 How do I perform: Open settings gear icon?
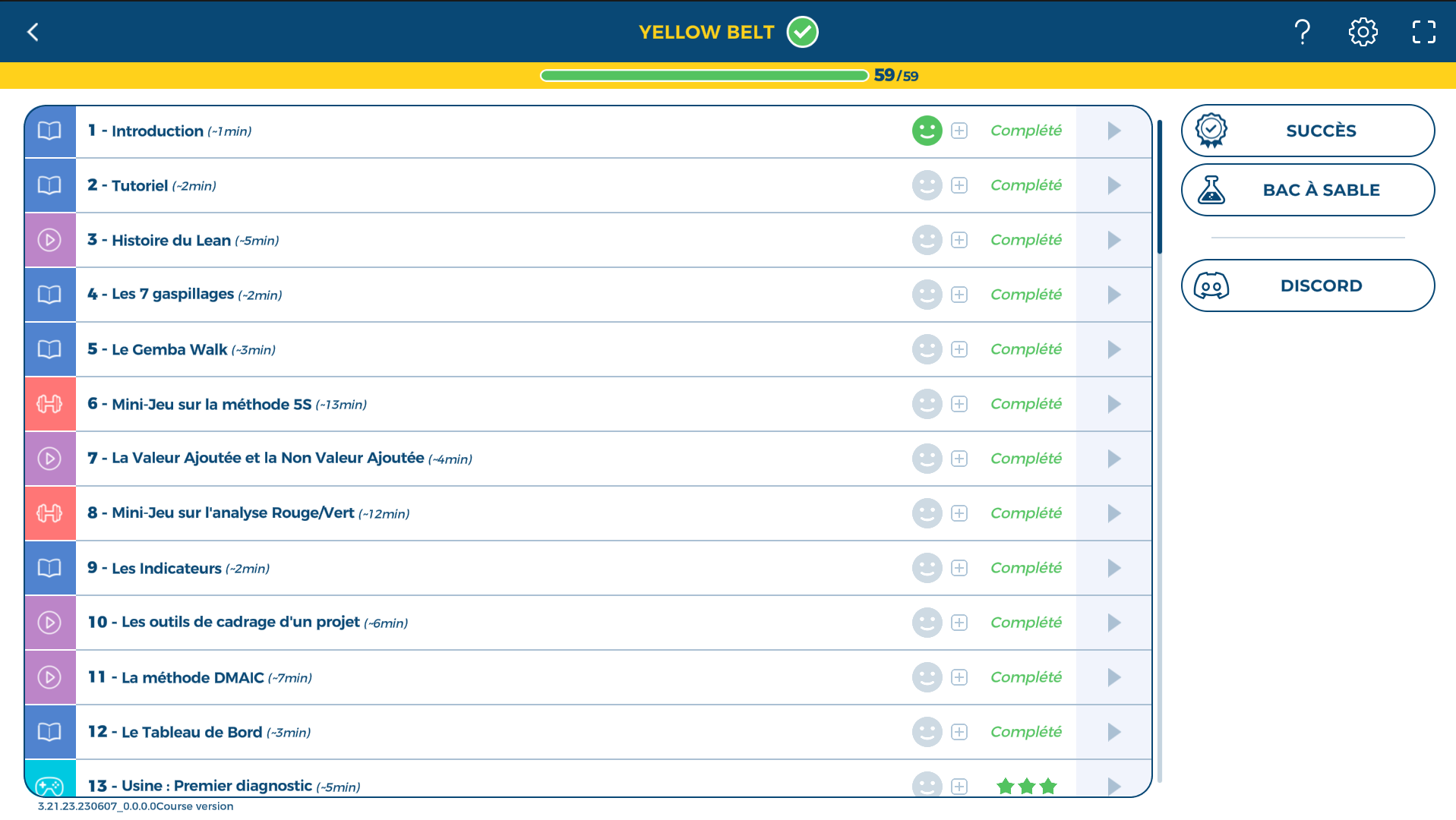tap(1363, 32)
